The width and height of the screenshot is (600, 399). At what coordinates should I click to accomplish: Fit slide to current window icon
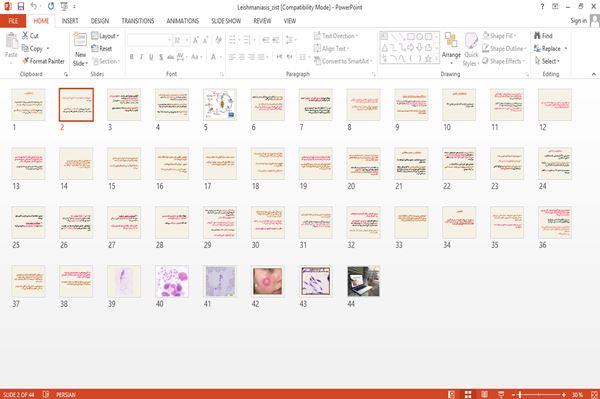[594, 394]
